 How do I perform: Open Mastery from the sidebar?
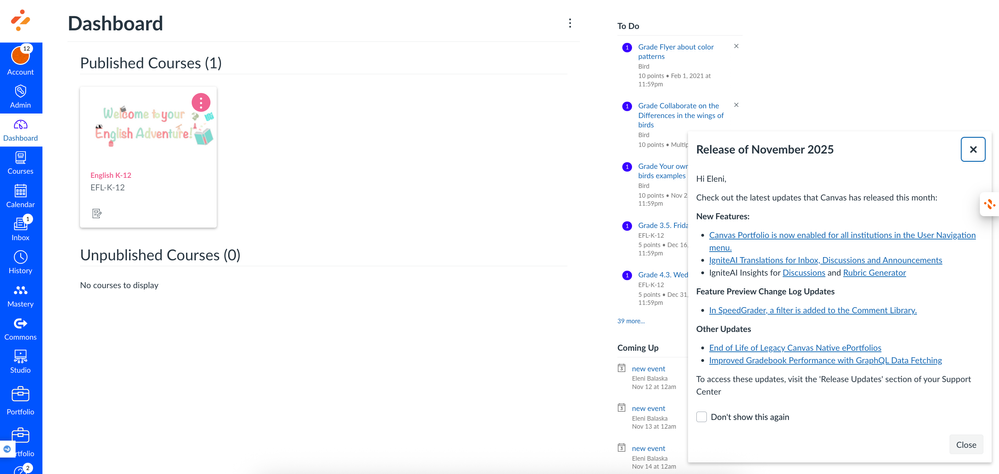click(x=20, y=295)
